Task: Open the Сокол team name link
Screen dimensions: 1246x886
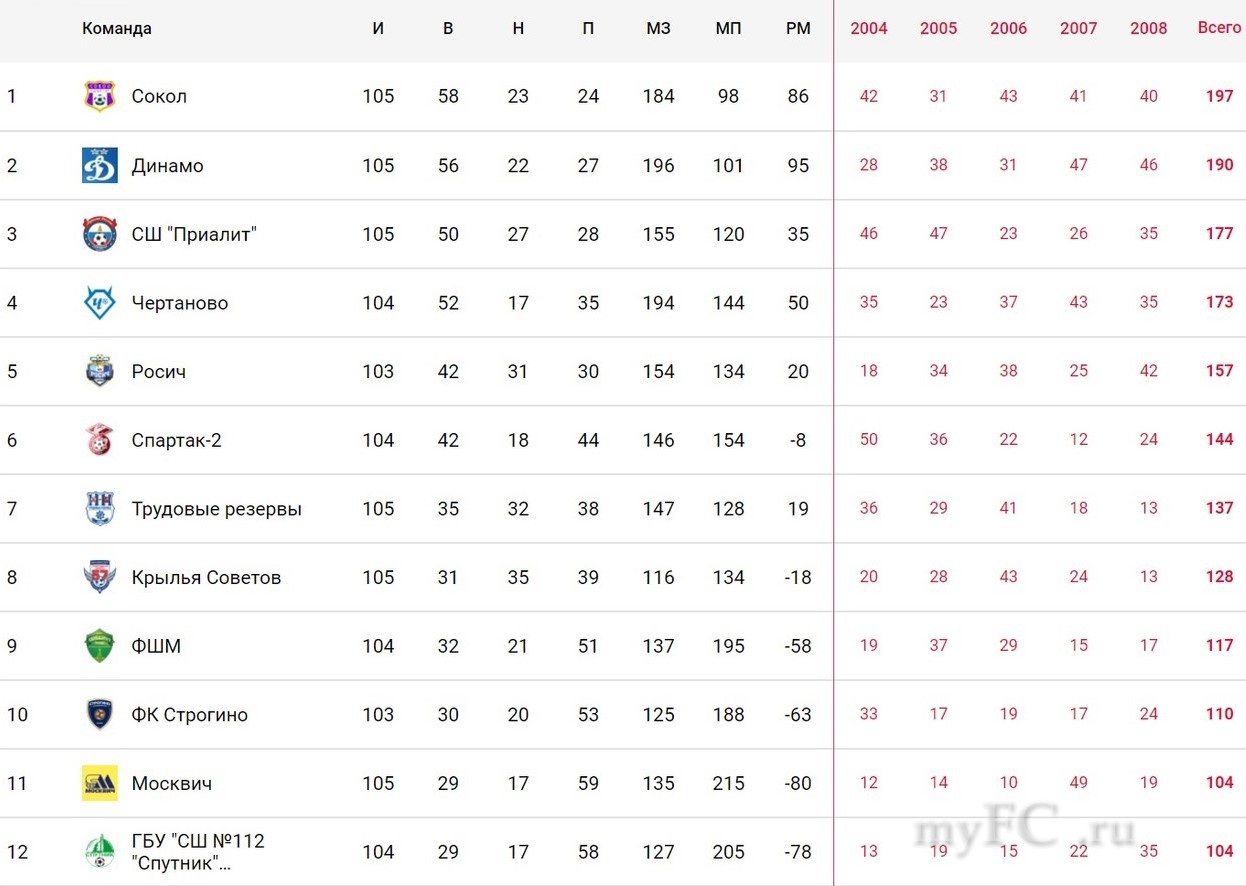Action: pyautogui.click(x=159, y=96)
